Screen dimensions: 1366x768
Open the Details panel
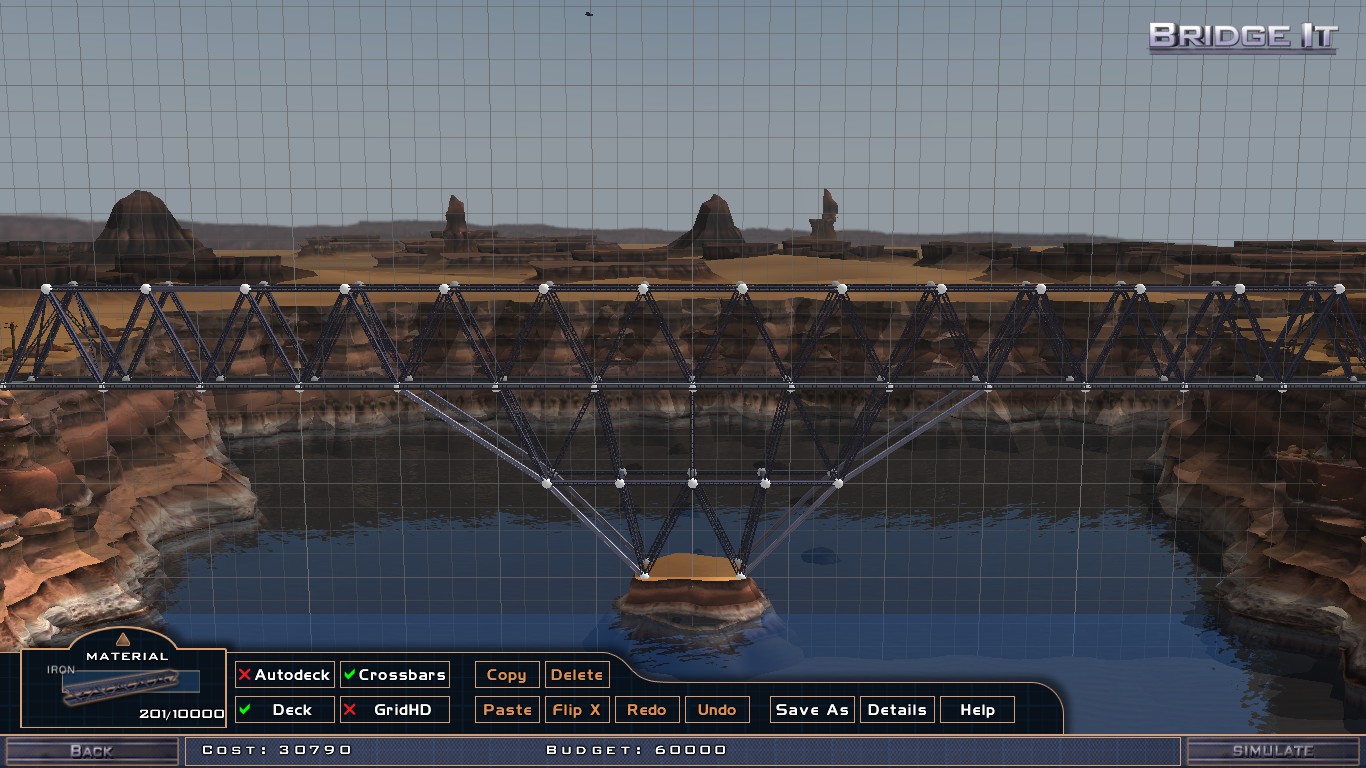897,710
